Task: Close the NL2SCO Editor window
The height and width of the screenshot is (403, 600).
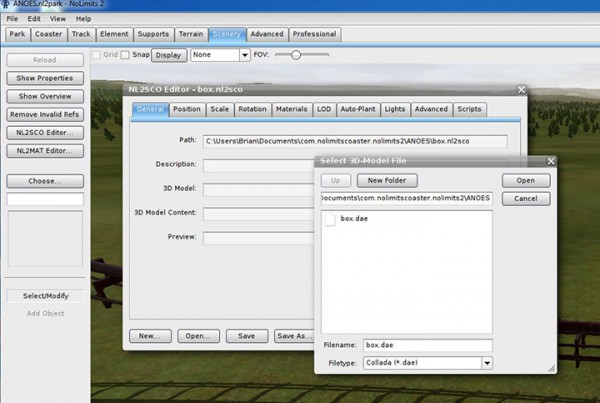Action: tap(521, 89)
